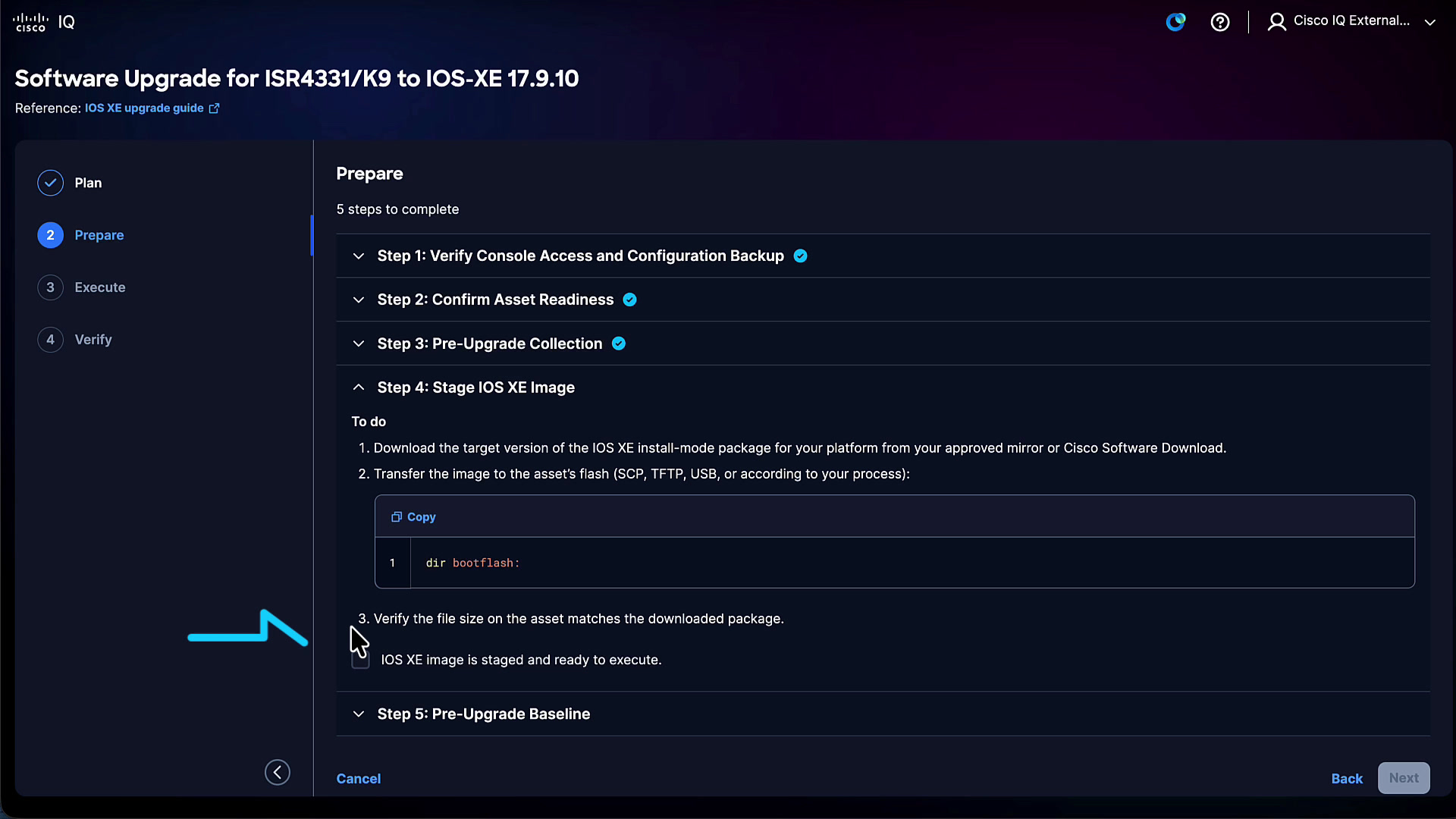The image size is (1456, 819).
Task: Check 'IOS XE image is staged' checkbox
Action: click(361, 661)
